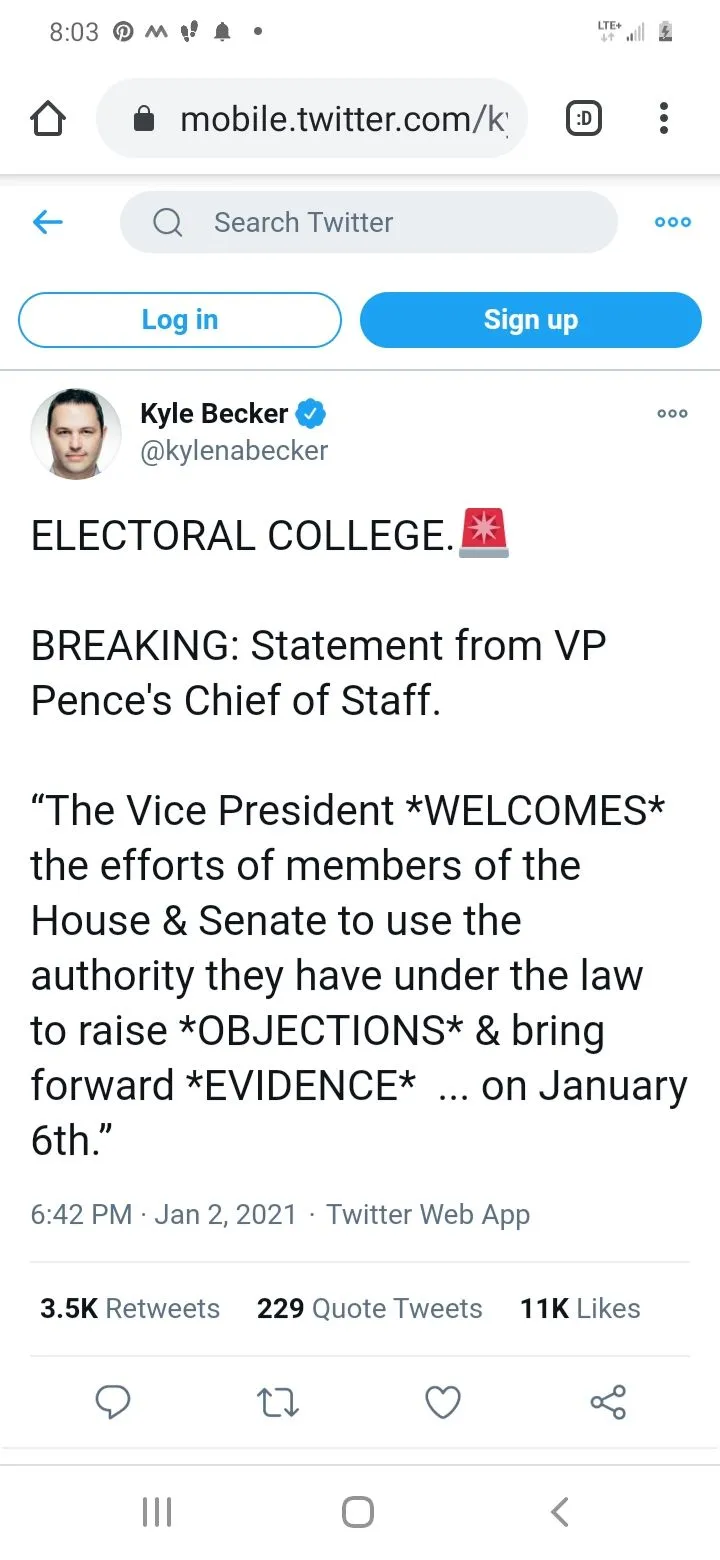Tap the browser home icon
Viewport: 720px width, 1560px height.
coord(48,121)
